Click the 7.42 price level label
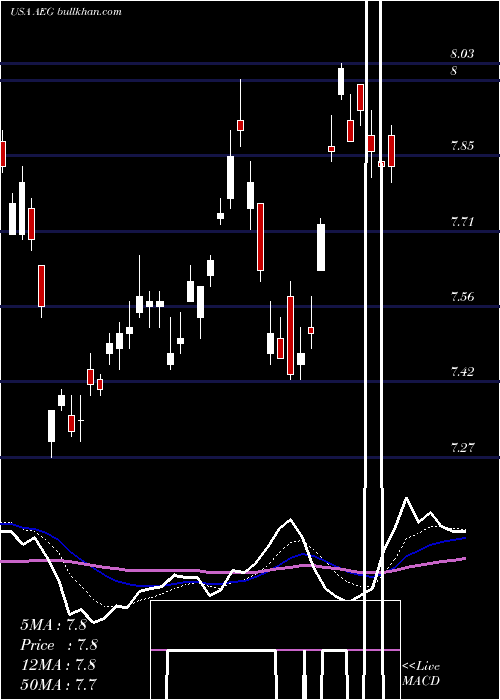The width and height of the screenshot is (500, 700). point(463,371)
